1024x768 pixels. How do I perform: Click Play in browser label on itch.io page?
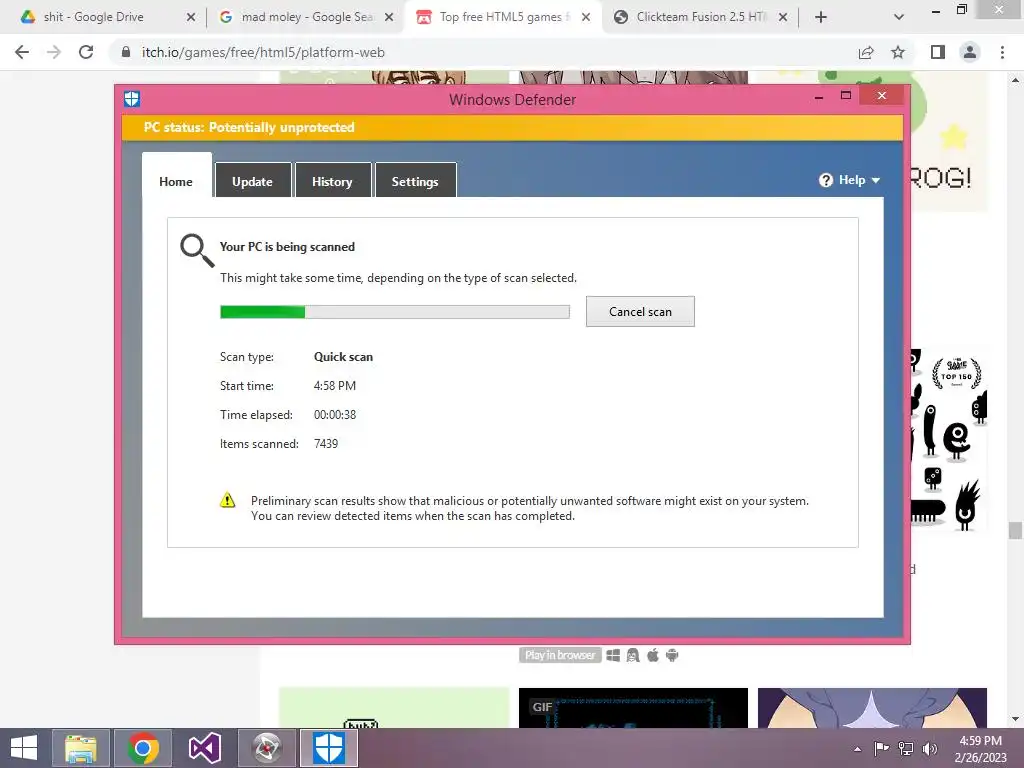point(560,655)
